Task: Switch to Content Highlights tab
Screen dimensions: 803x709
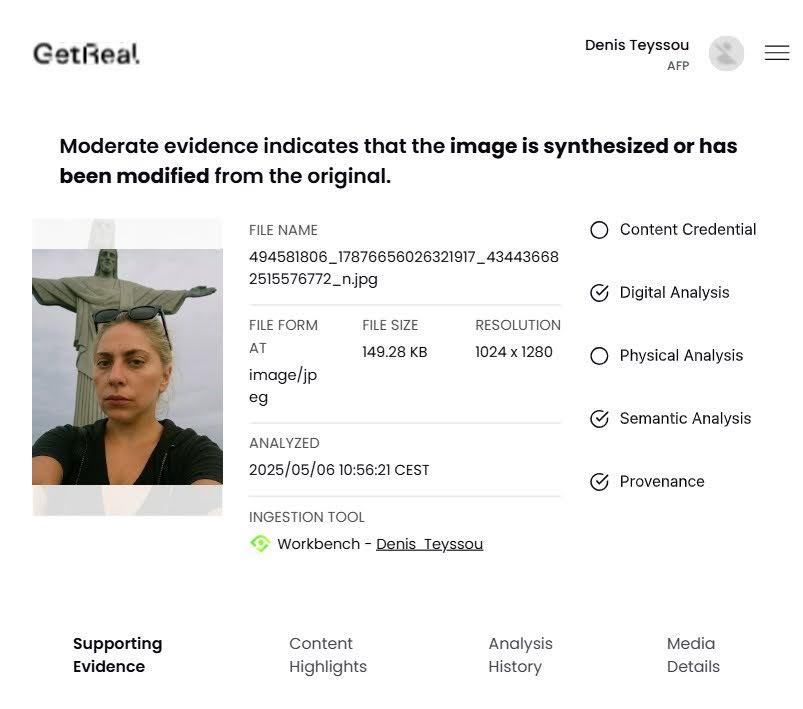Action: point(327,655)
